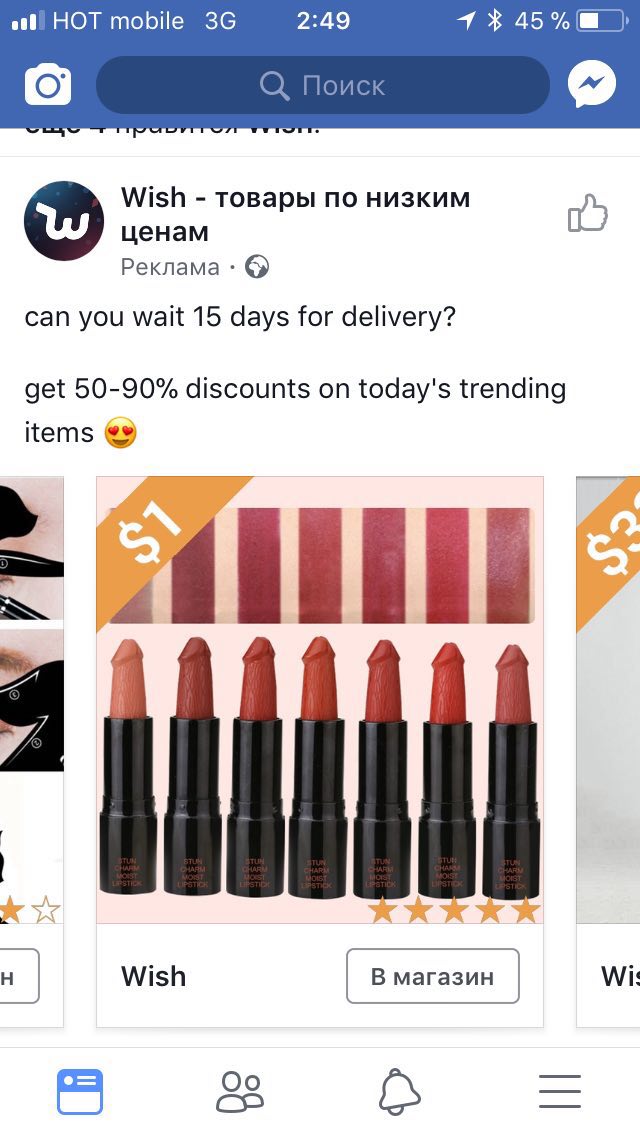Open the hamburger menu tab
This screenshot has height=1136, width=640.
560,1091
